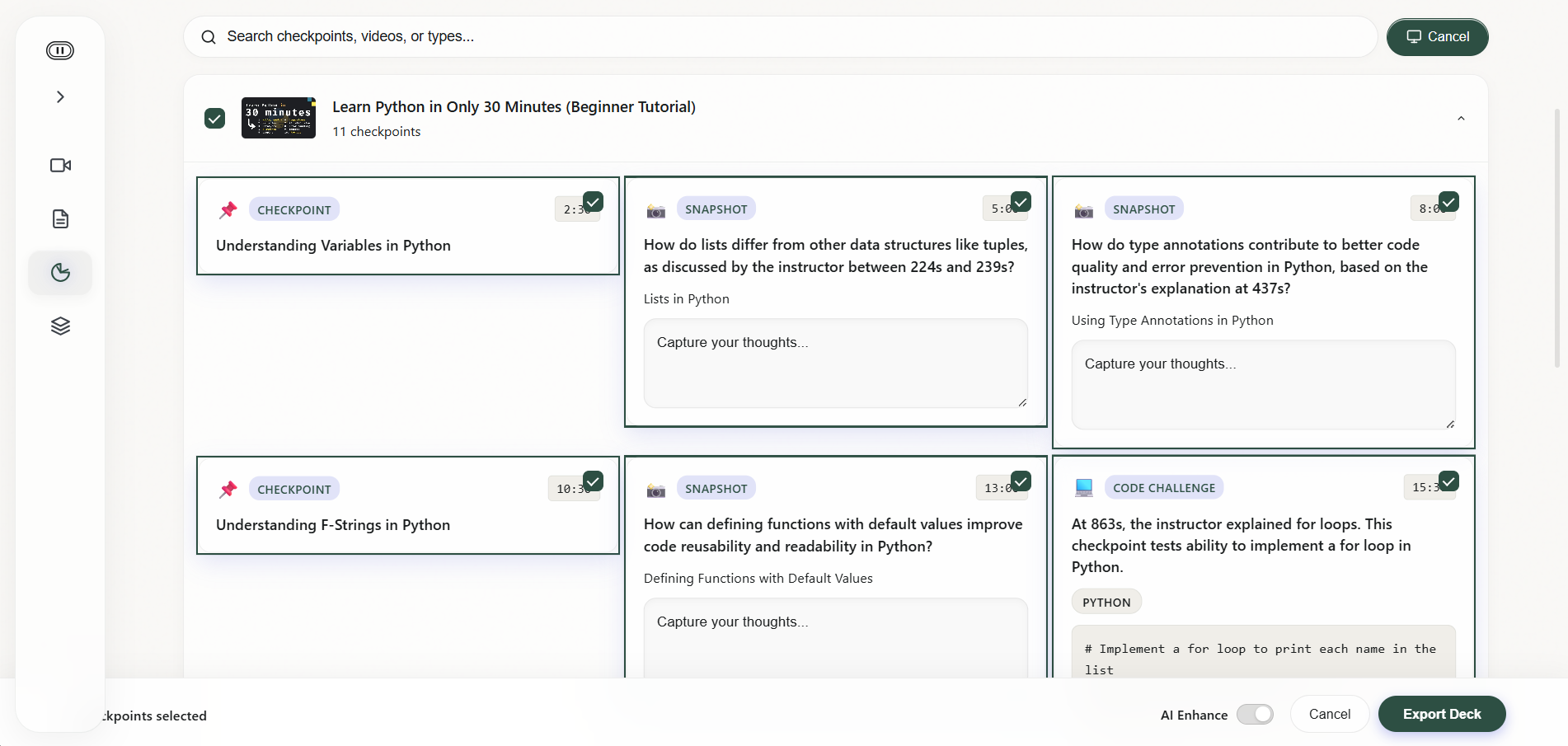Image resolution: width=1568 pixels, height=746 pixels.
Task: Click the search checkpoints input field
Action: 779,37
